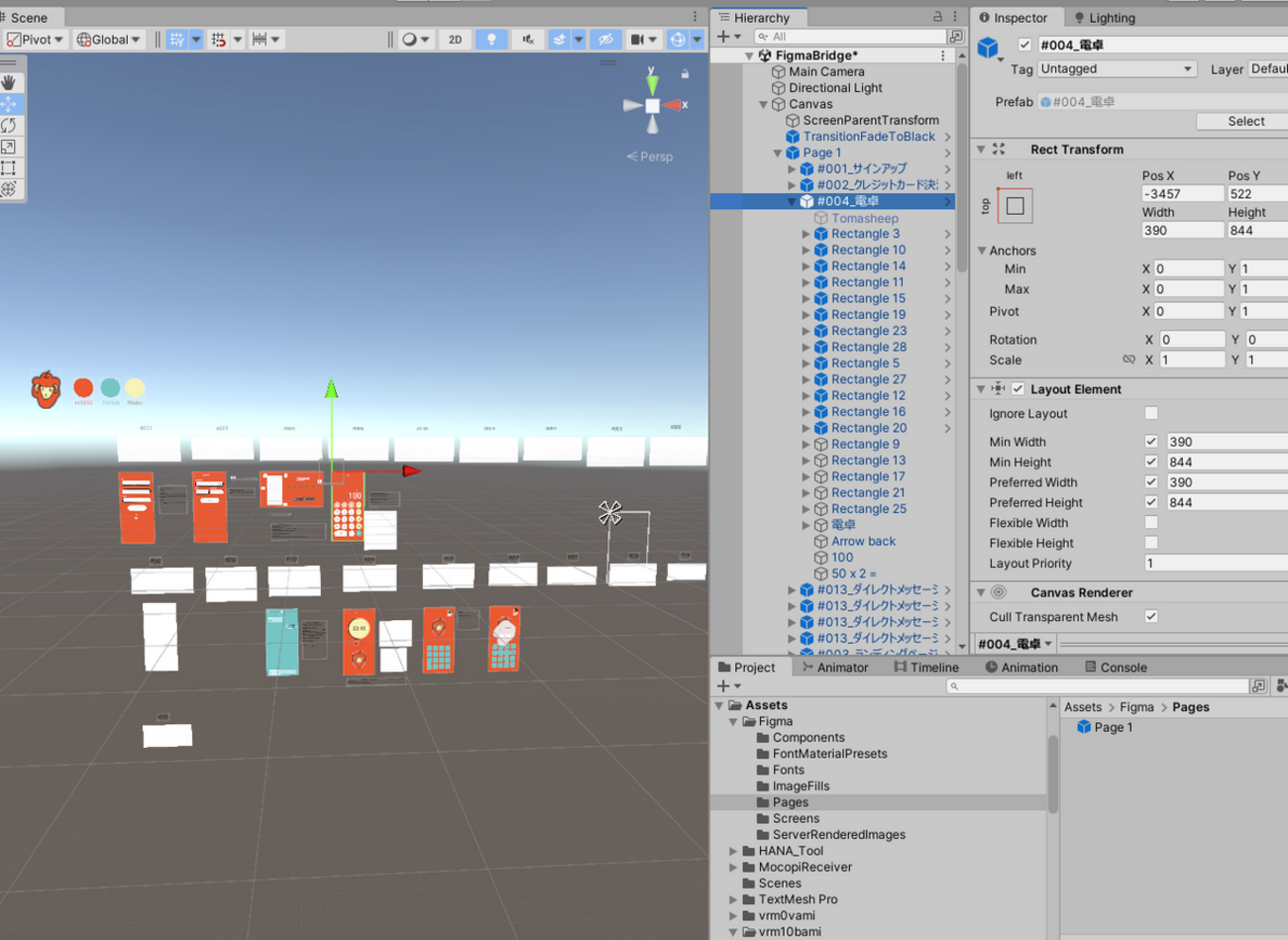Toggle scene audio mute icon
1288x940 pixels.
(x=528, y=40)
